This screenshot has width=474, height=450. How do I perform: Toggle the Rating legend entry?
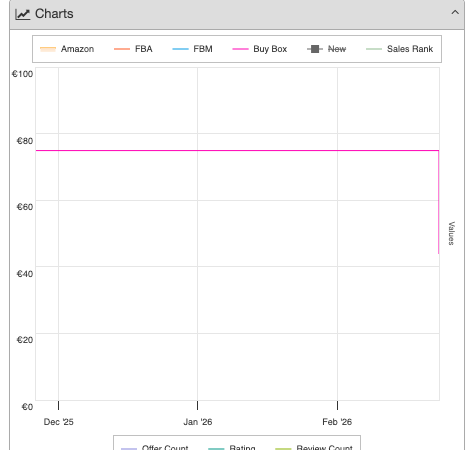(x=232, y=447)
